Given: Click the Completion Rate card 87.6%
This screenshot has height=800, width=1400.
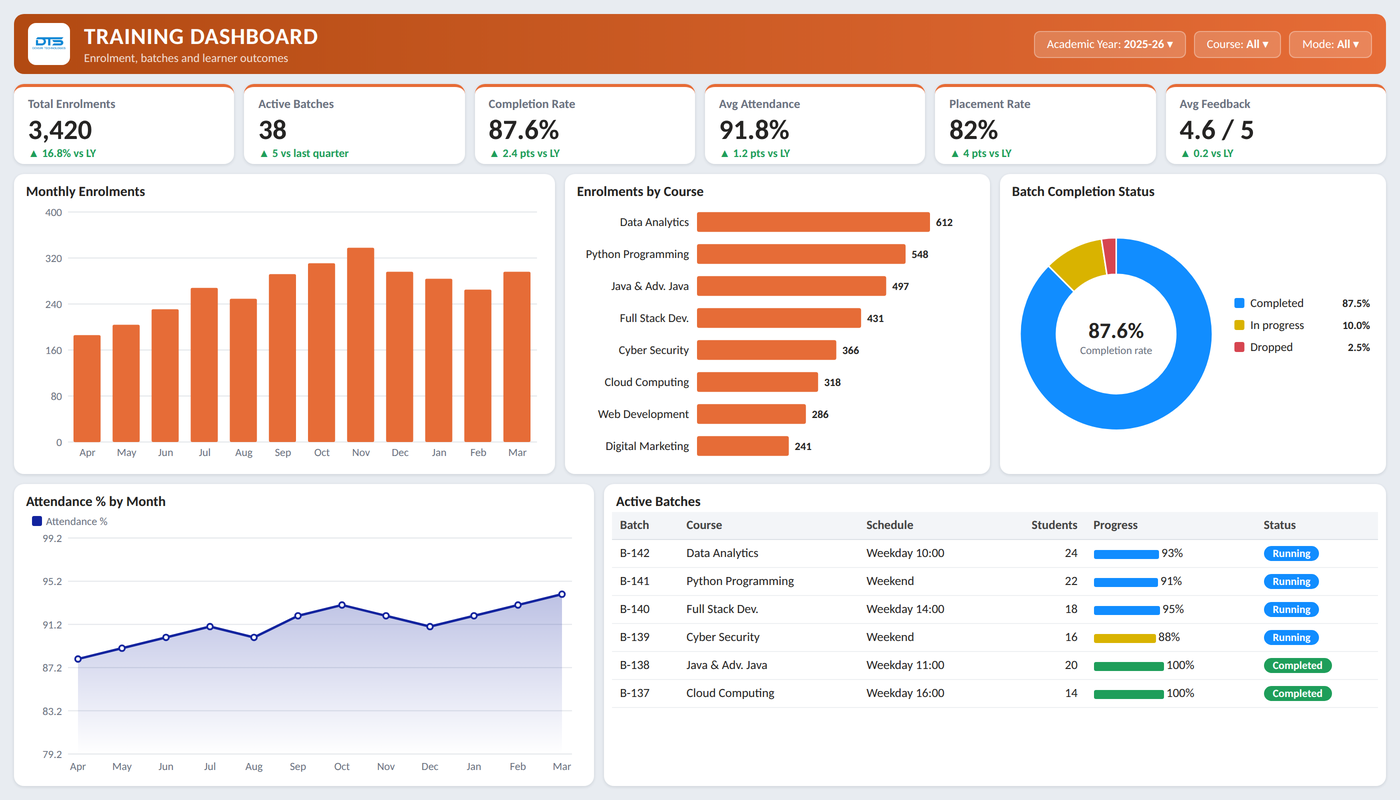Looking at the screenshot, I should 523,130.
